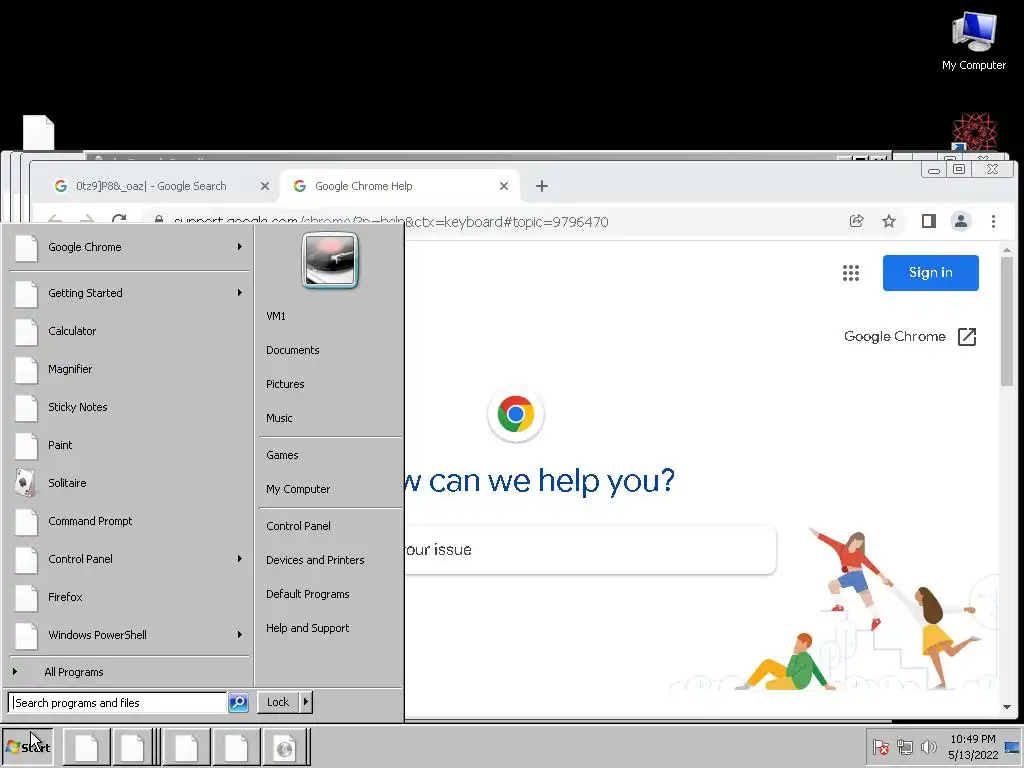Click the Lock button
Image resolution: width=1024 pixels, height=768 pixels.
click(x=278, y=703)
